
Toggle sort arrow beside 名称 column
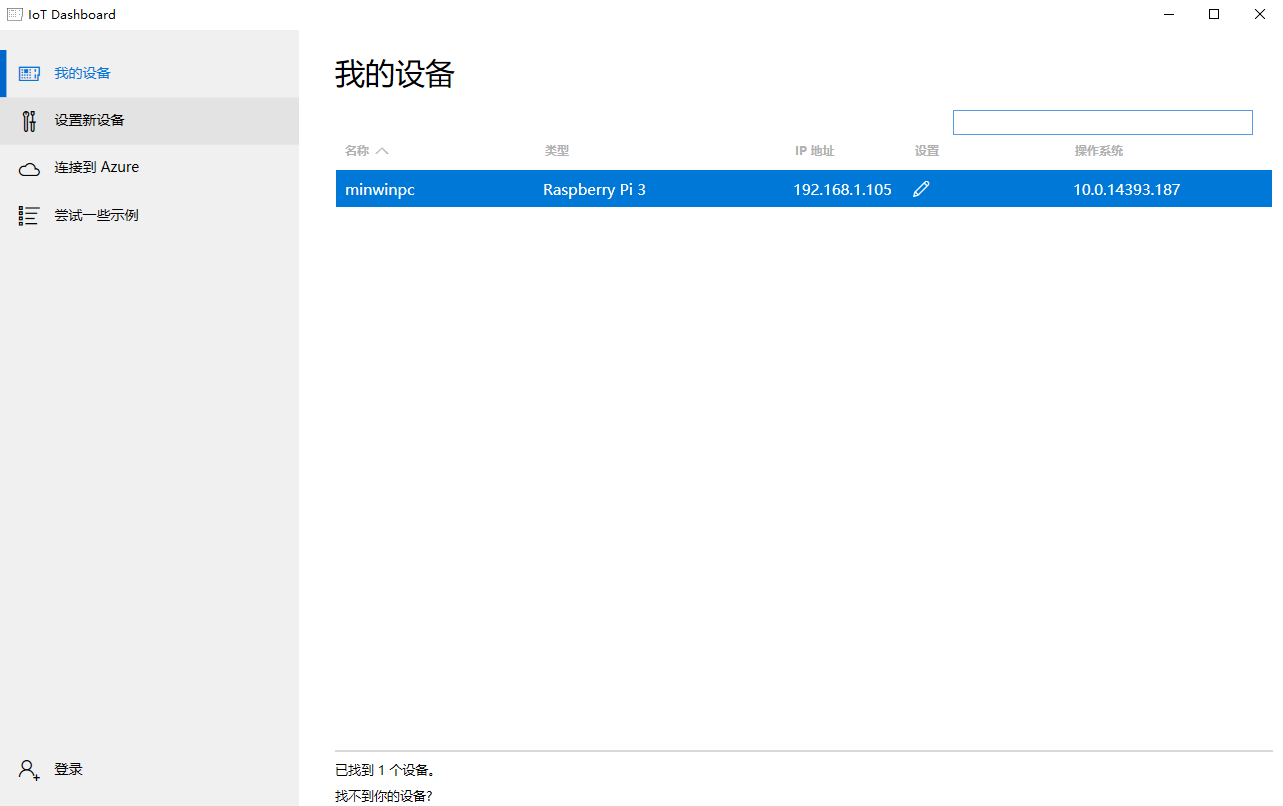click(x=381, y=151)
